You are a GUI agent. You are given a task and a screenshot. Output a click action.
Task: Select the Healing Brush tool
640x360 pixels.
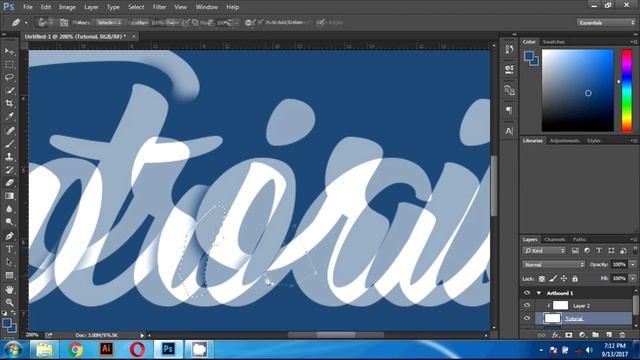[9, 131]
